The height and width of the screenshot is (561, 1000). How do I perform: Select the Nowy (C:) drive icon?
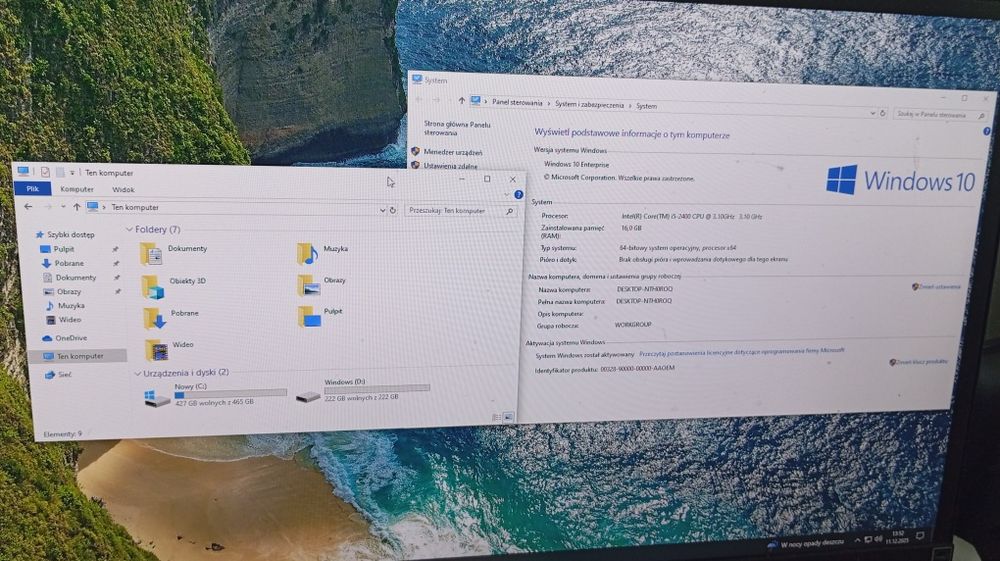click(157, 398)
